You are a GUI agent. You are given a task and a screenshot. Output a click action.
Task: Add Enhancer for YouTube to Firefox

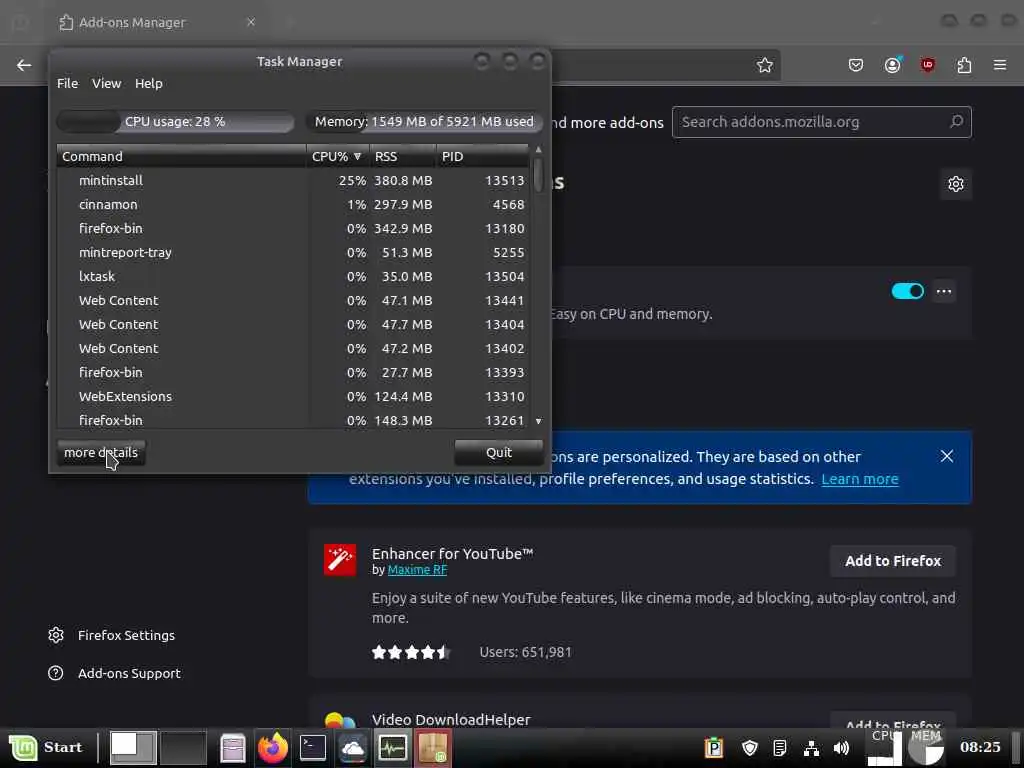pos(893,561)
